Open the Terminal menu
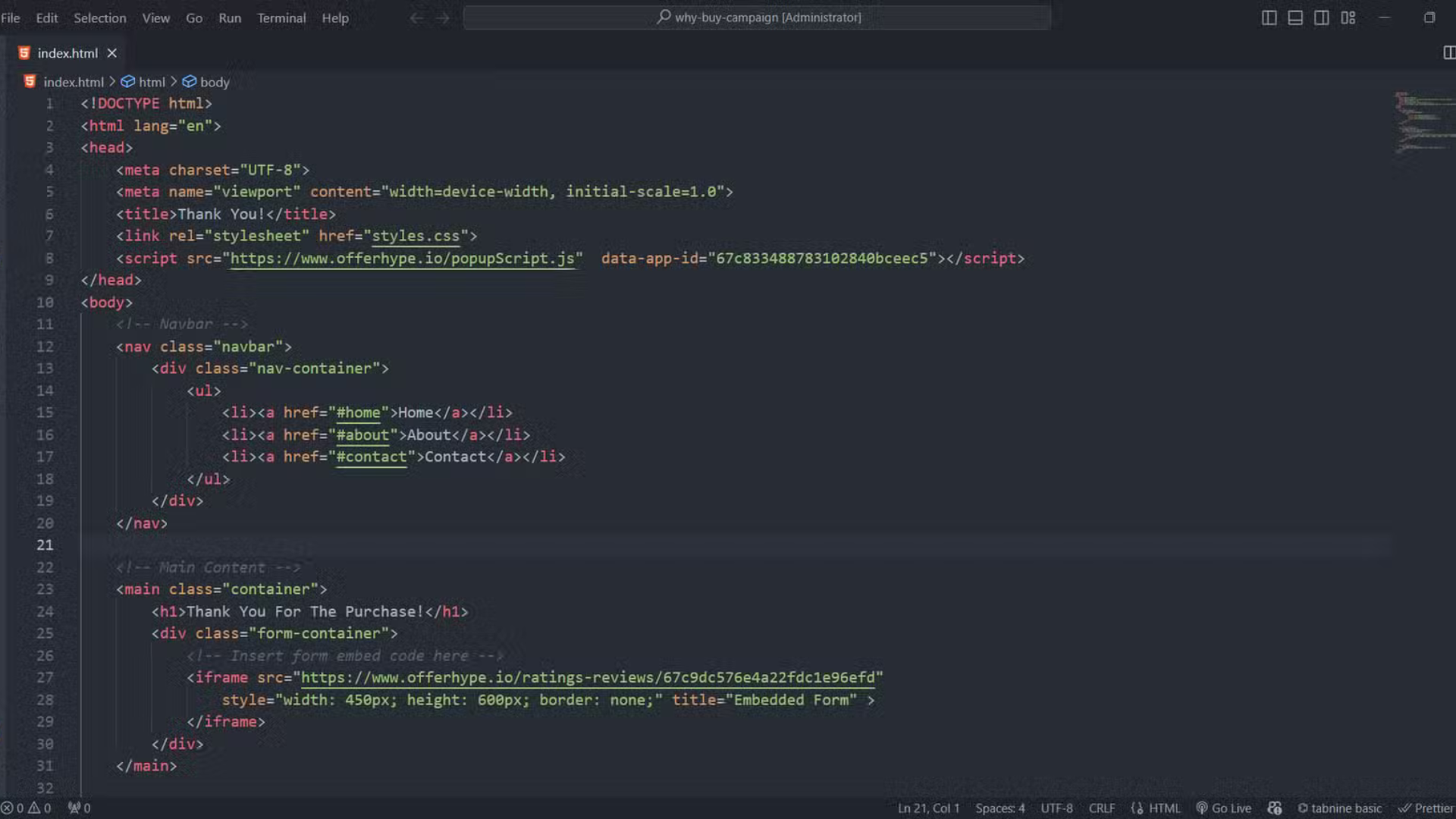This screenshot has width=1456, height=819. click(x=281, y=17)
